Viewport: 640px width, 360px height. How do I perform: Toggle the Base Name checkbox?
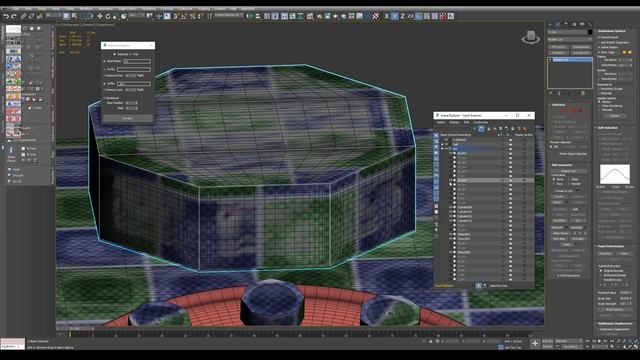click(x=105, y=61)
